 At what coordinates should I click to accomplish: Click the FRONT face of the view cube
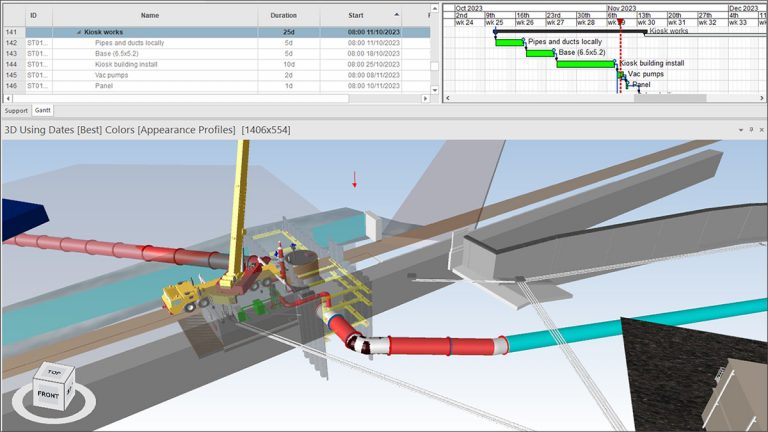pos(47,395)
